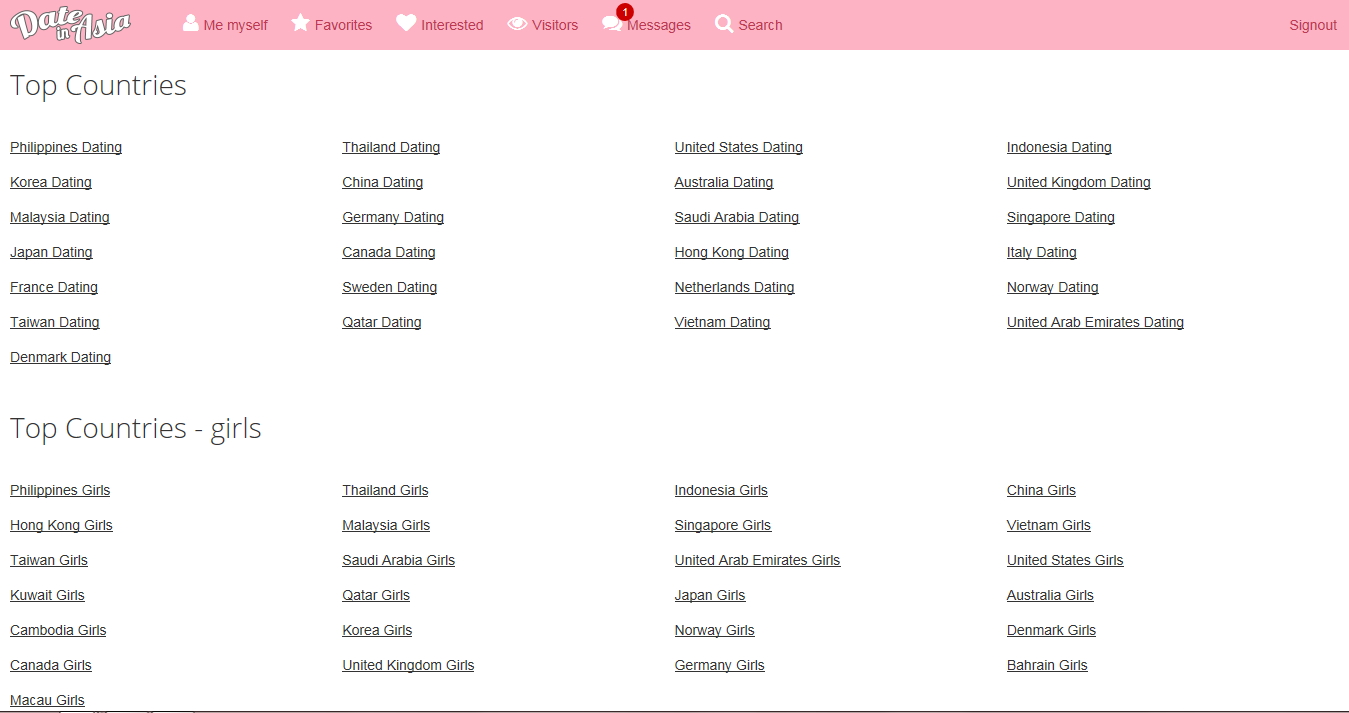This screenshot has width=1349, height=713.
Task: Click the Me myself person icon
Action: point(191,23)
